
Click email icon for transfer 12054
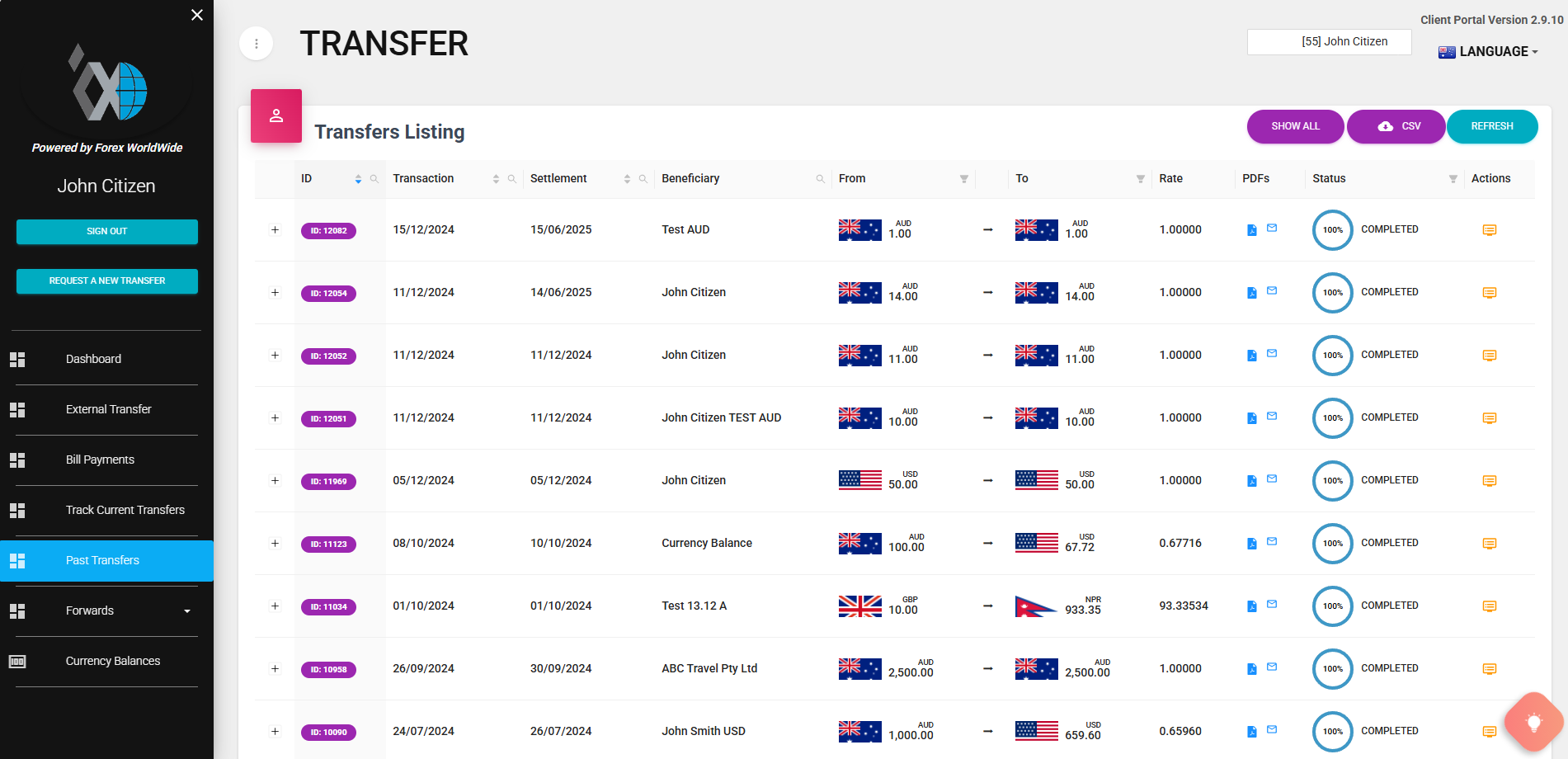(x=1272, y=290)
